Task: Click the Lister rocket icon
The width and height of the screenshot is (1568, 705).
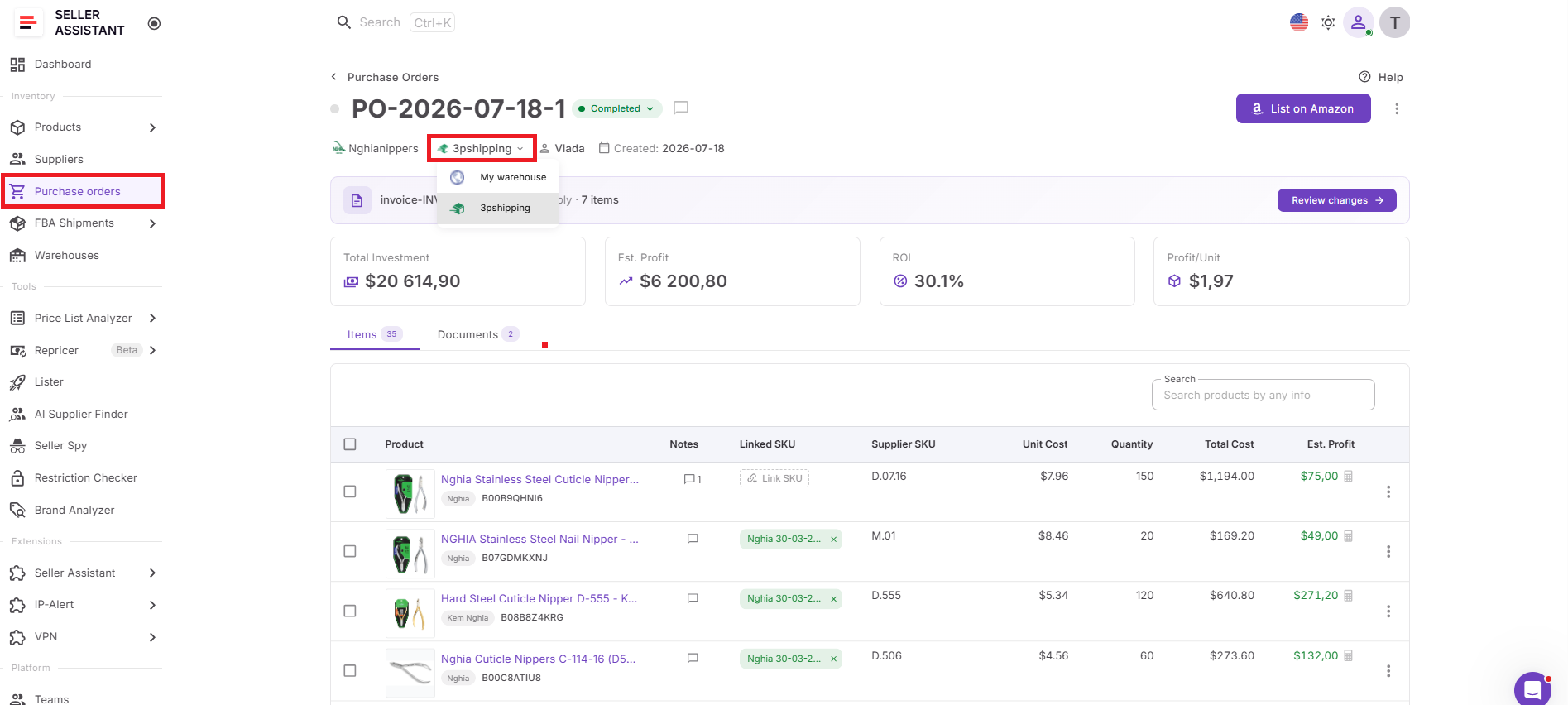Action: coord(17,382)
